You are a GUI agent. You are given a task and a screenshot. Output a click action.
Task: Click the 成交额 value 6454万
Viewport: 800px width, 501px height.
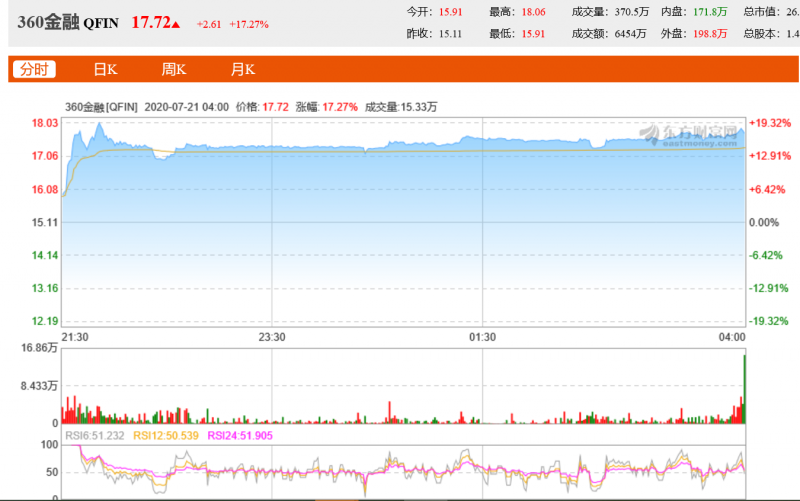(x=631, y=34)
